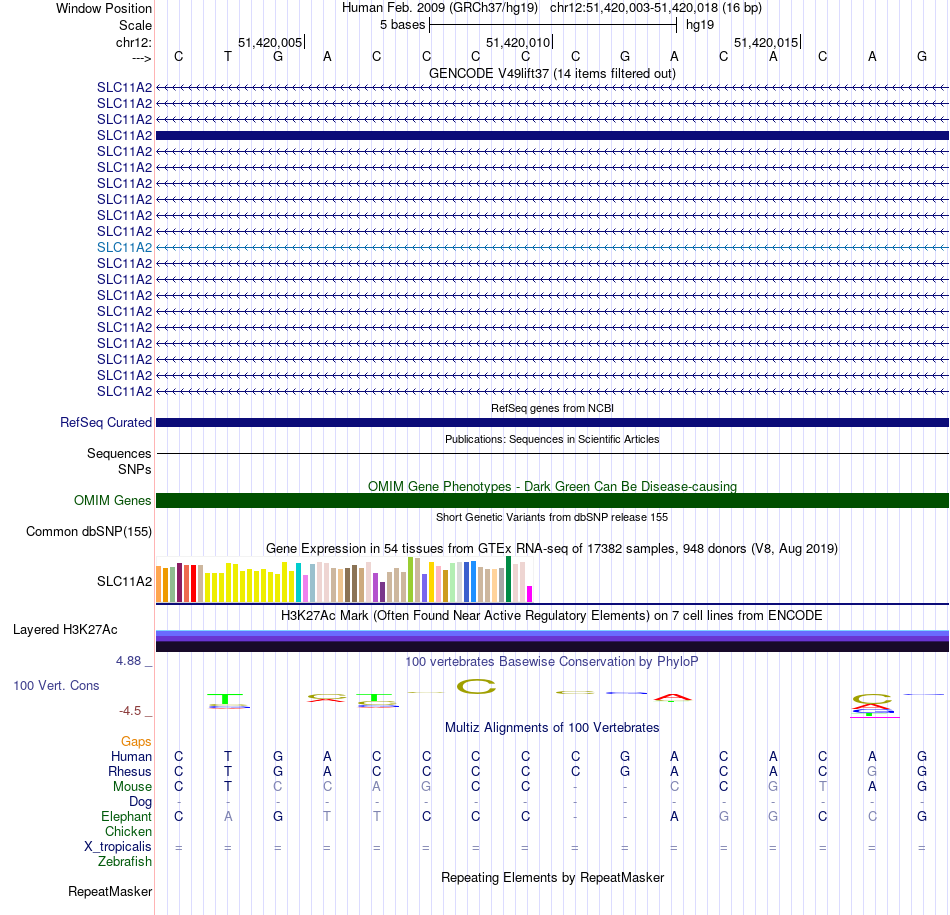Click the dark green OMIM Genes bar
This screenshot has height=915, width=950.
(552, 501)
